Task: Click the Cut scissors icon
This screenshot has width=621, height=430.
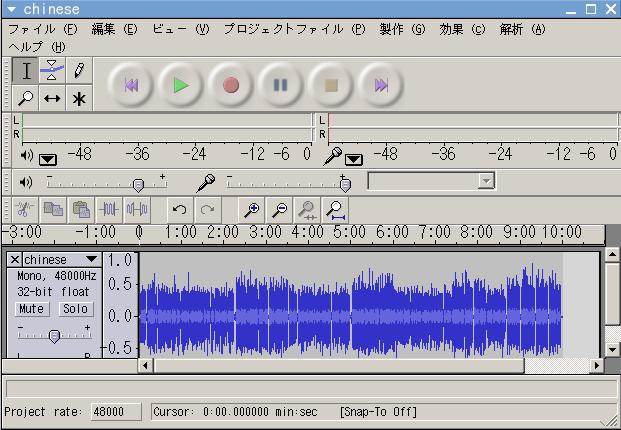Action: coord(25,209)
